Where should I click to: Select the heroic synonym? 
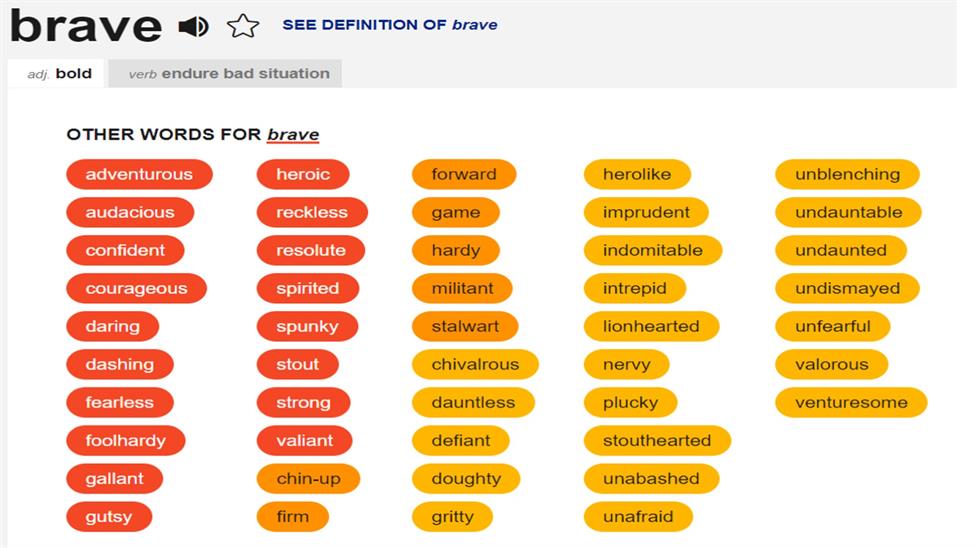tap(303, 174)
